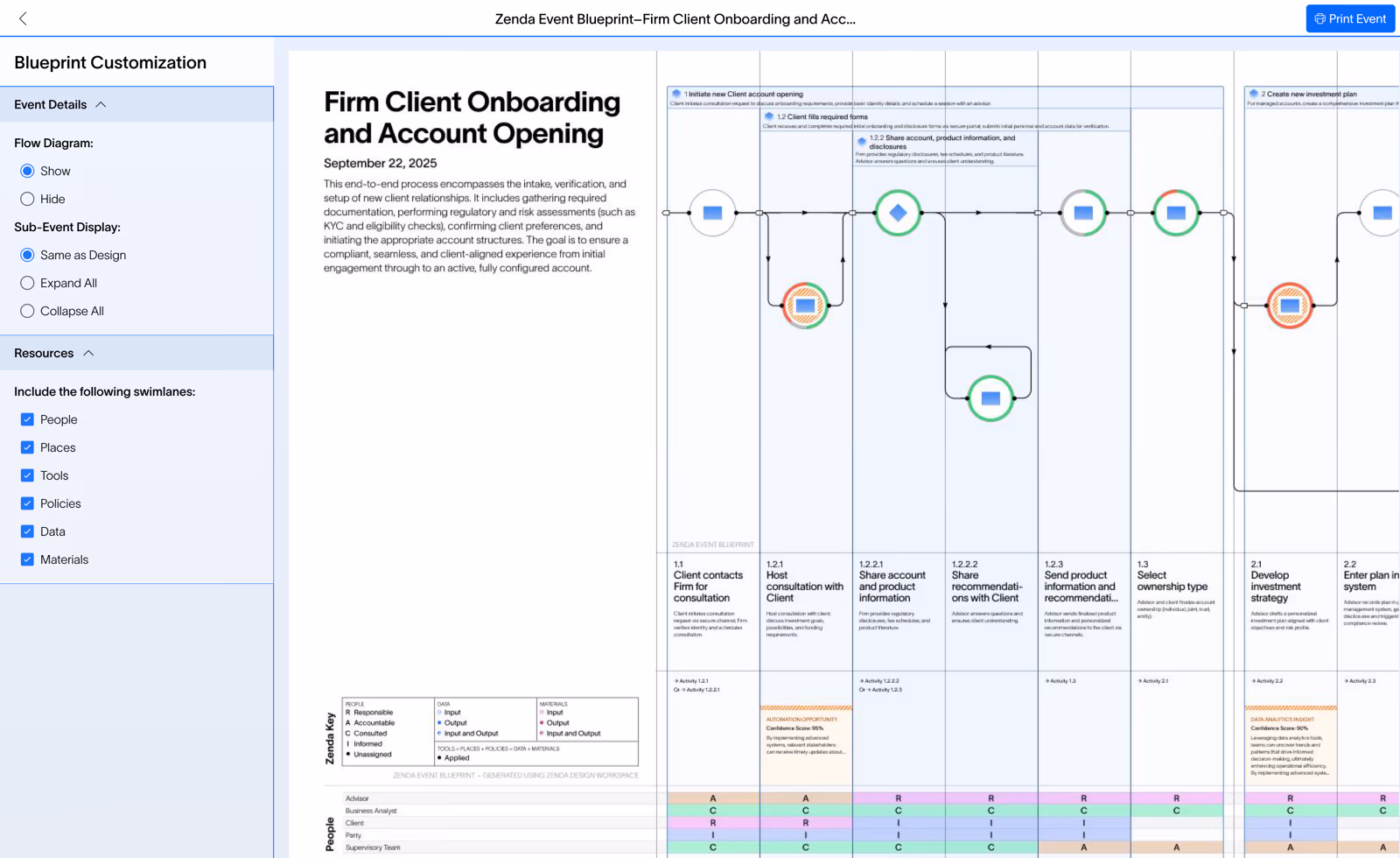Click the blue dot beside '1.2.2 Share account'
This screenshot has width=1400, height=858.
[862, 141]
